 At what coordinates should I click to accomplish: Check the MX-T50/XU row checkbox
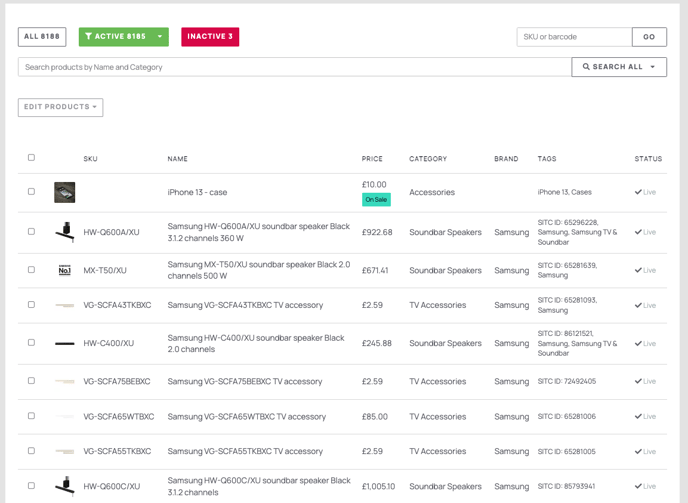point(31,270)
